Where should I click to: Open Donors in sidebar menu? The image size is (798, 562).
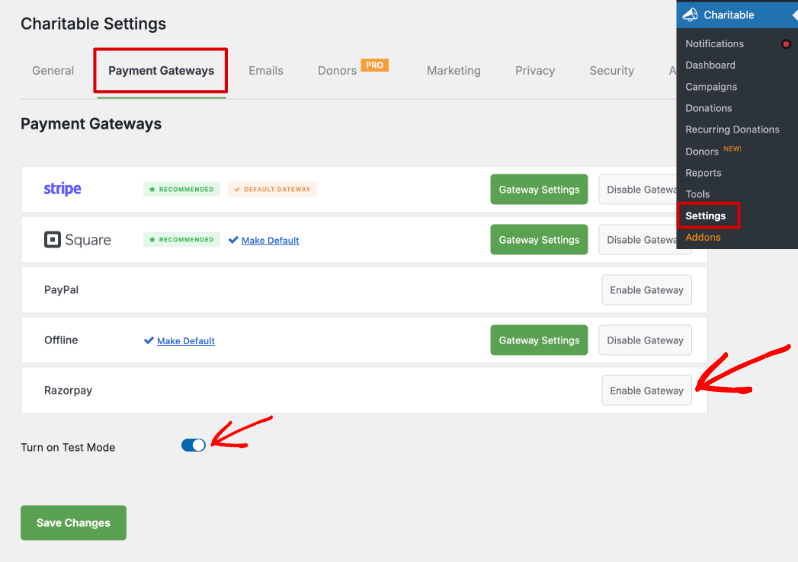click(702, 151)
